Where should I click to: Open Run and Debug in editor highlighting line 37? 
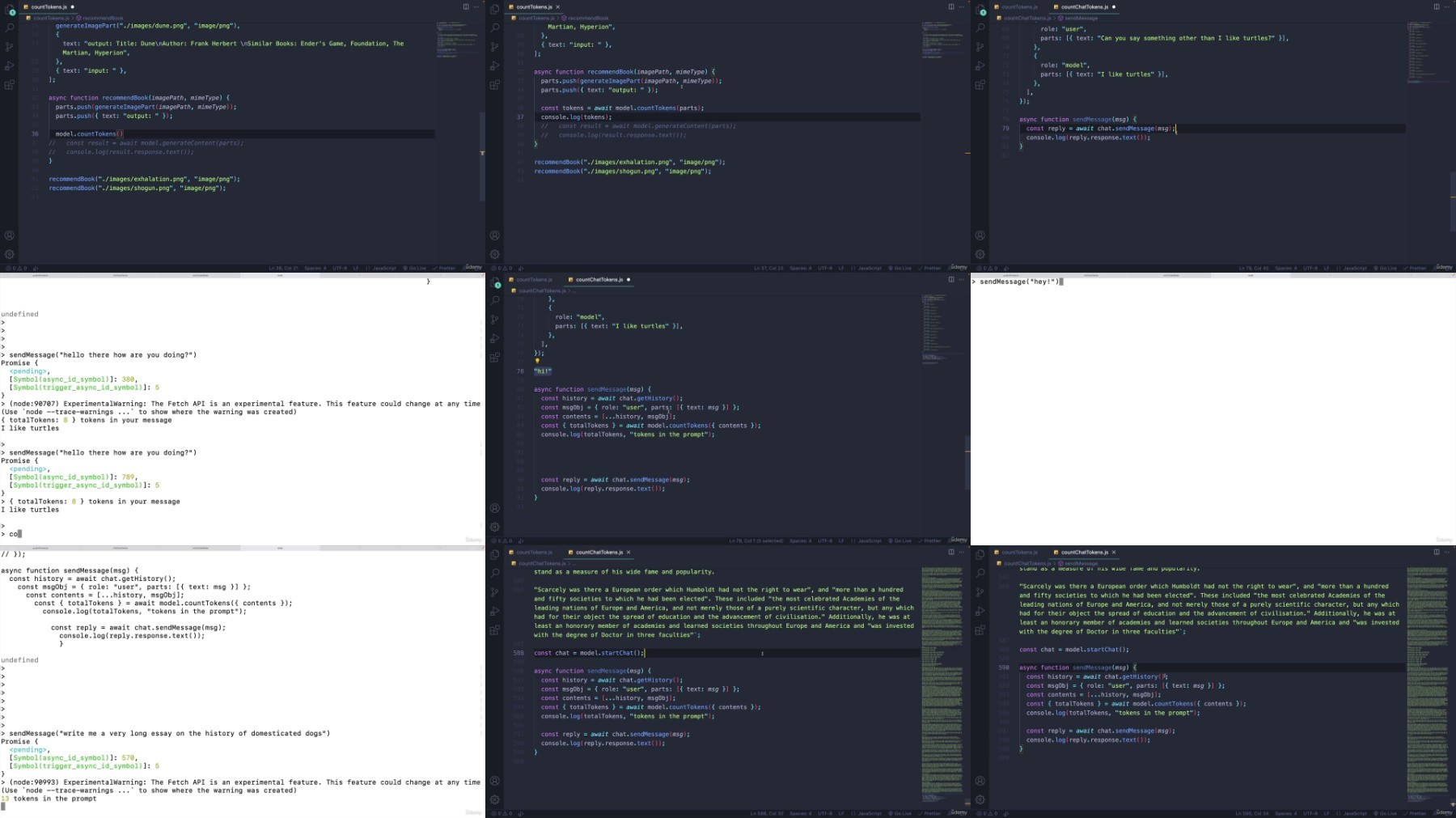pos(495,66)
